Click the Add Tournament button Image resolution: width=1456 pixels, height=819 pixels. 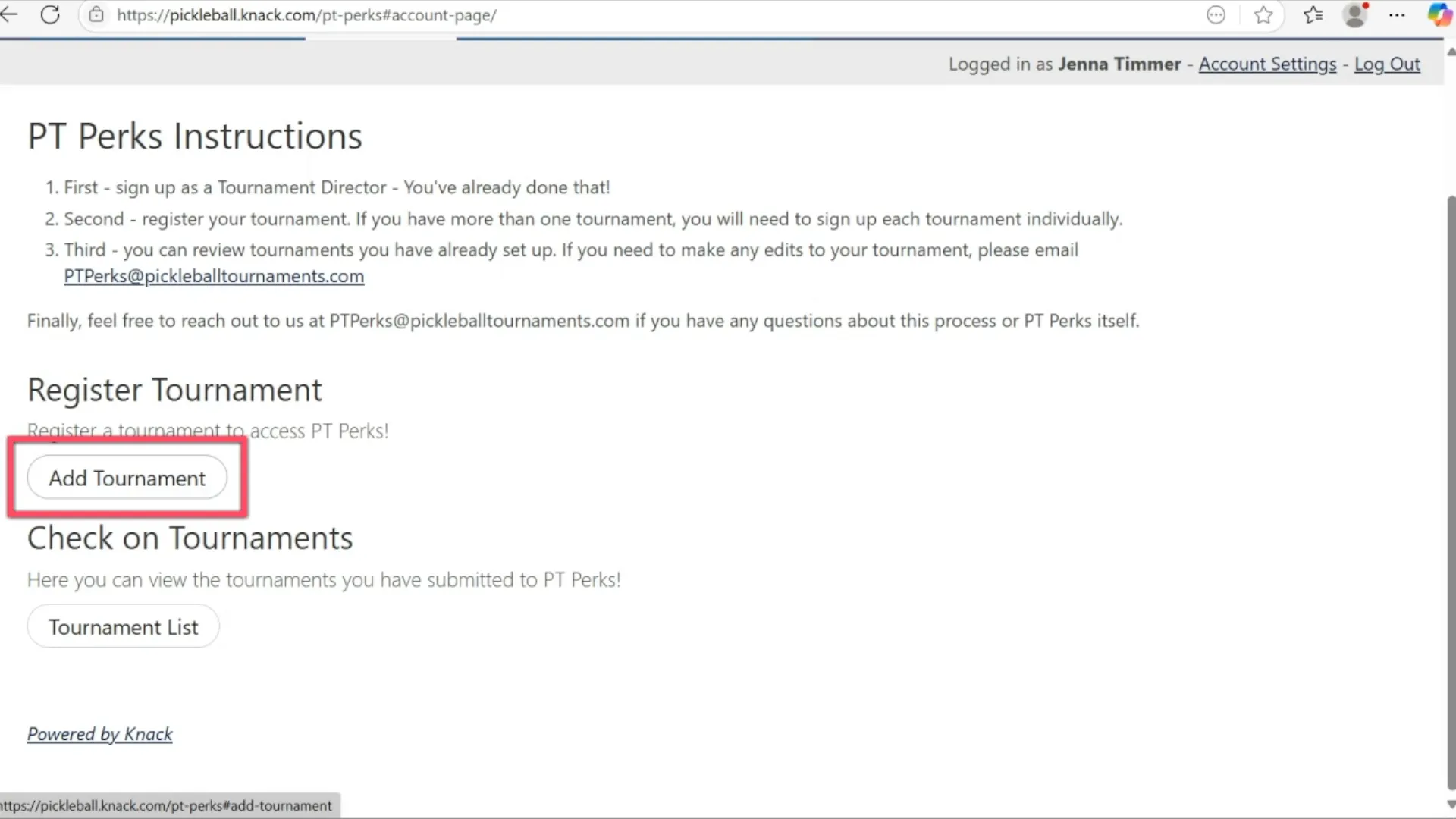[127, 478]
